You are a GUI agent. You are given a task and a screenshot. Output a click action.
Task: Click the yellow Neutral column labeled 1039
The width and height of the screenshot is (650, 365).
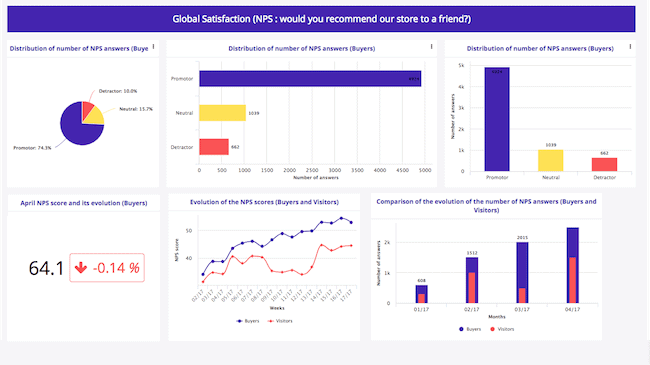click(551, 160)
